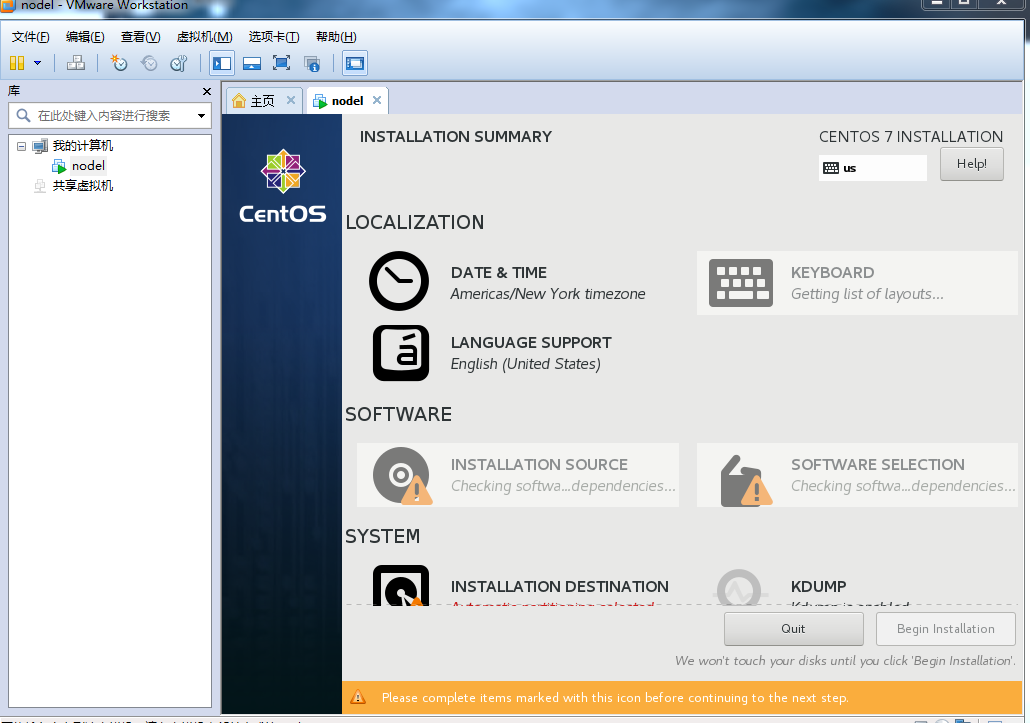Screen dimensions: 1030x723
Task: Click the Quit button
Action: coord(794,629)
